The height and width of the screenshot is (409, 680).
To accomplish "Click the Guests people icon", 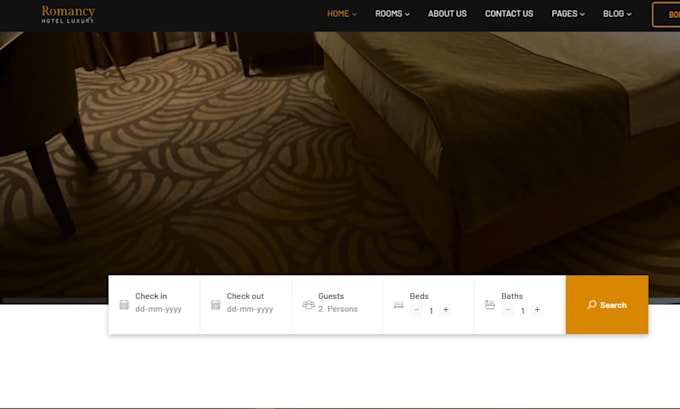I will coord(308,305).
